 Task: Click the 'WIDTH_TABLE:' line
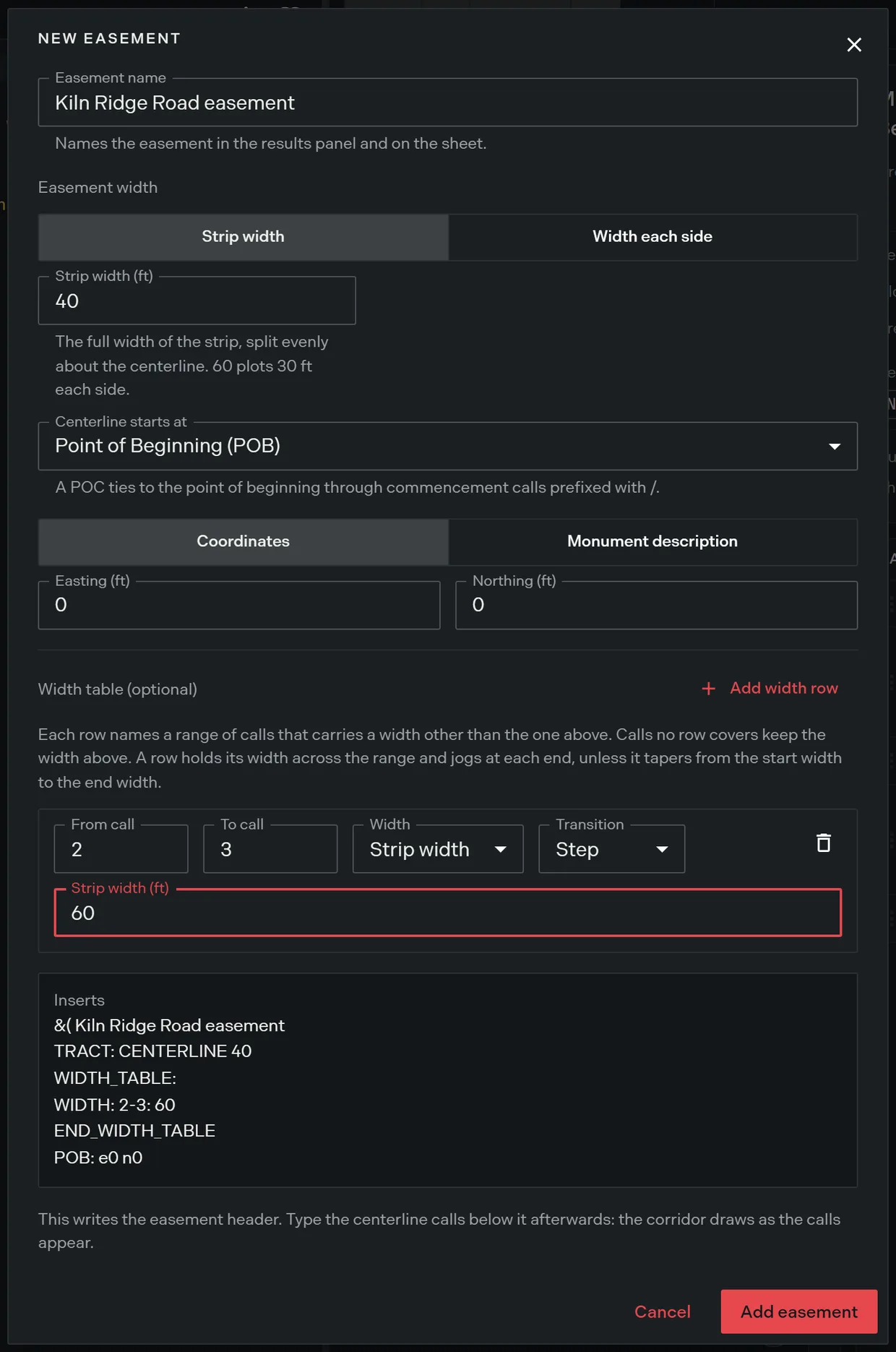click(x=115, y=1078)
